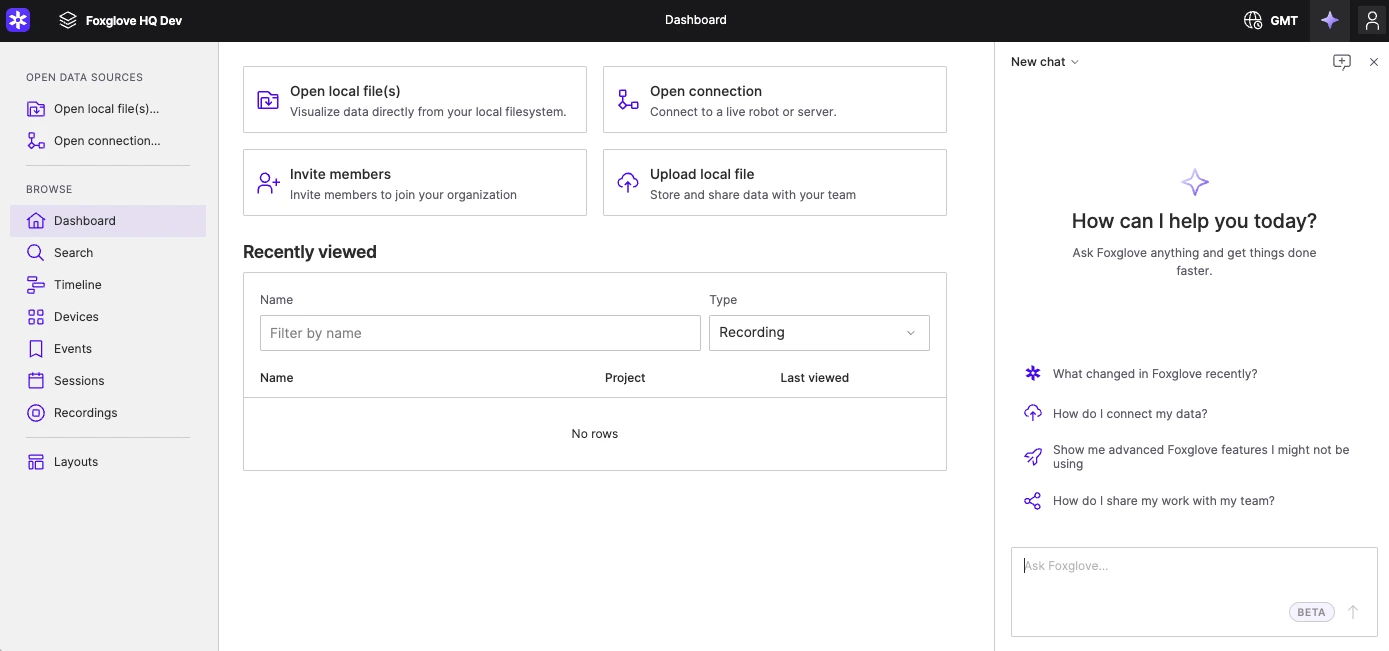Click the Invite members card
Image resolution: width=1389 pixels, height=651 pixels.
tap(415, 183)
